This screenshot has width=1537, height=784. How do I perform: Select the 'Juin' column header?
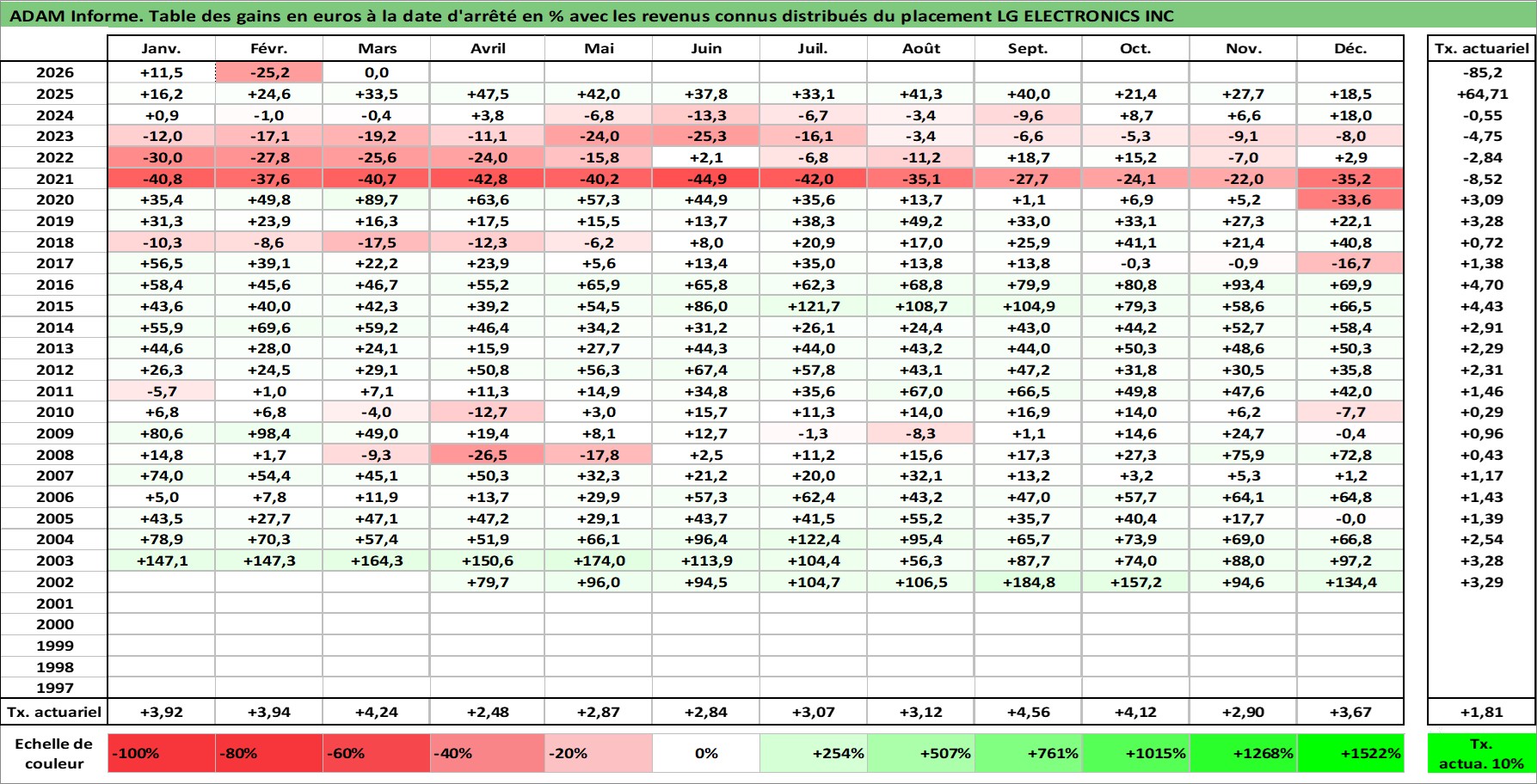(x=706, y=48)
